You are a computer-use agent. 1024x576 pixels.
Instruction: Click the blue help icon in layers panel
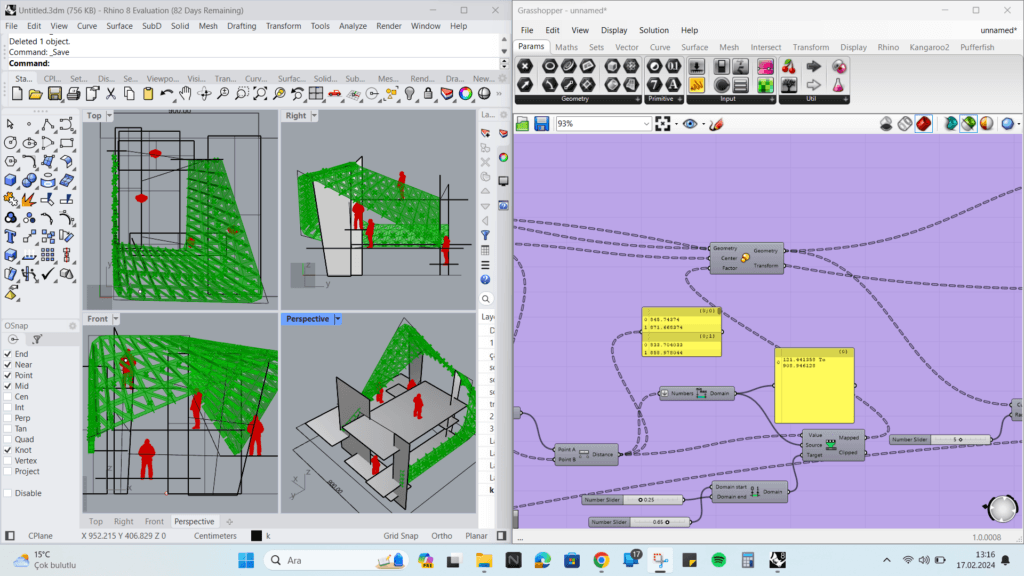[x=485, y=280]
